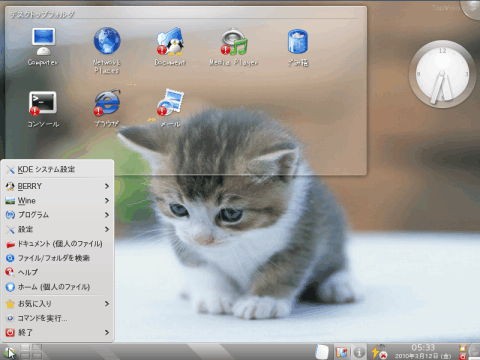Switch to the bottom-right desktop in the pager

pos(37,355)
